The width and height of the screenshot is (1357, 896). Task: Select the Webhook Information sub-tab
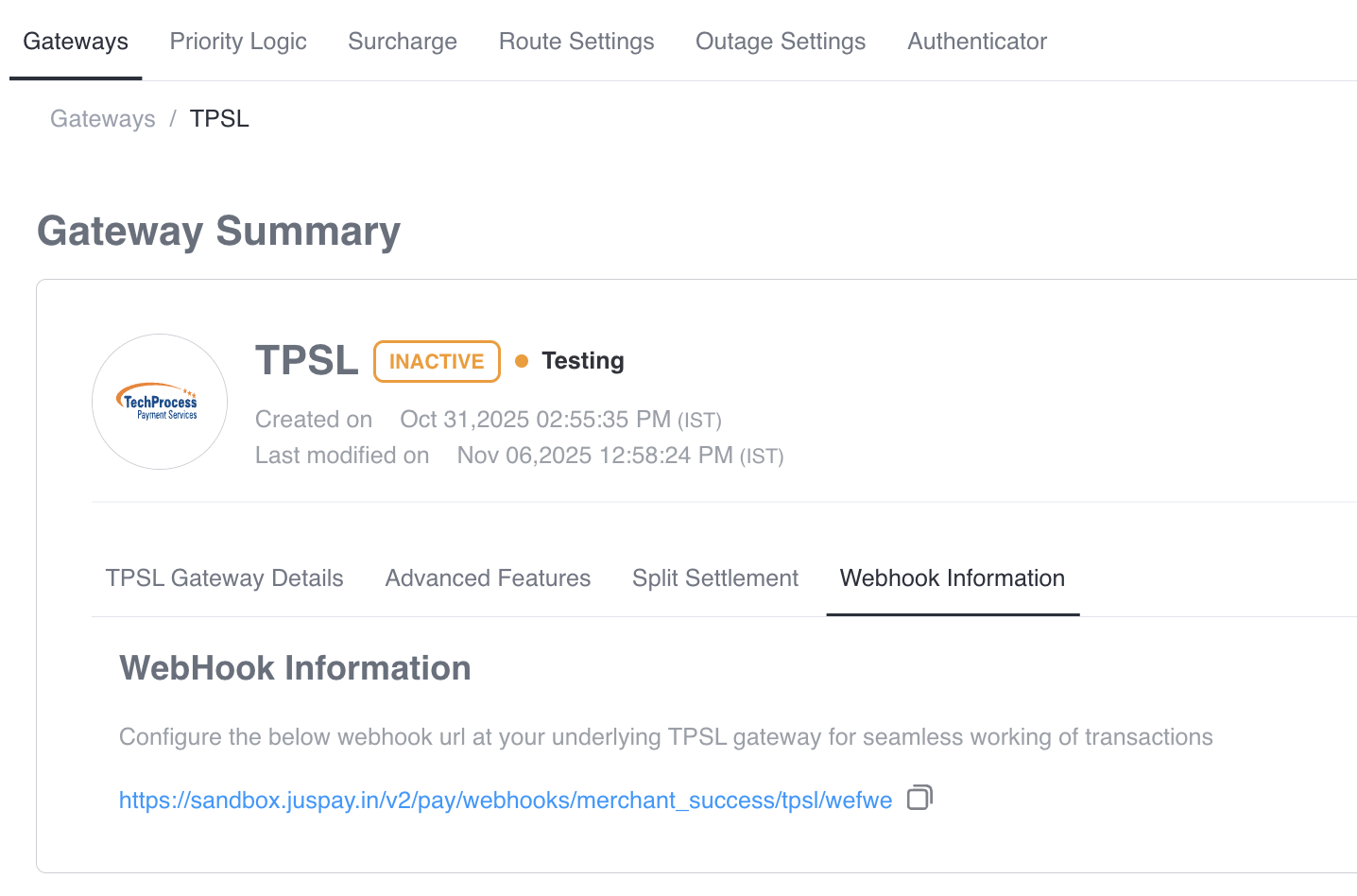[x=953, y=578]
